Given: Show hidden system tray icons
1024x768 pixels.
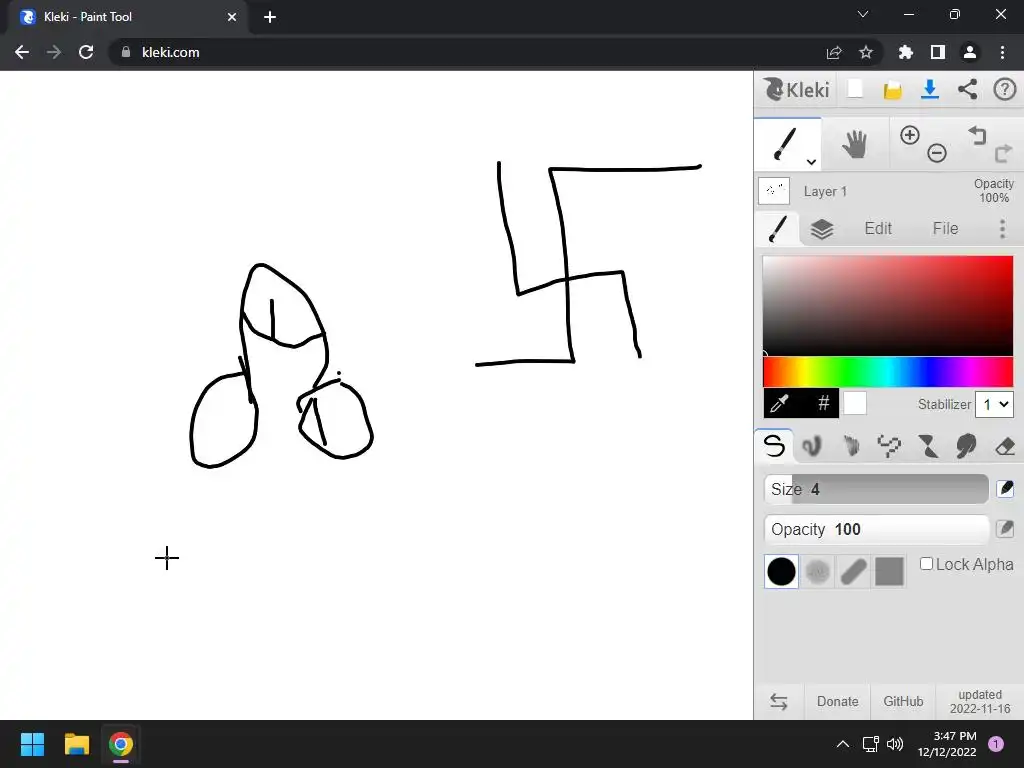Looking at the screenshot, I should point(842,744).
